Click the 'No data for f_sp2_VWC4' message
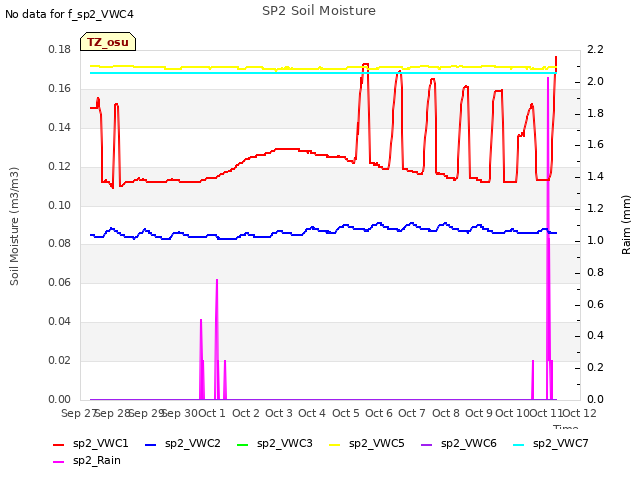This screenshot has width=640, height=480. pos(69,14)
